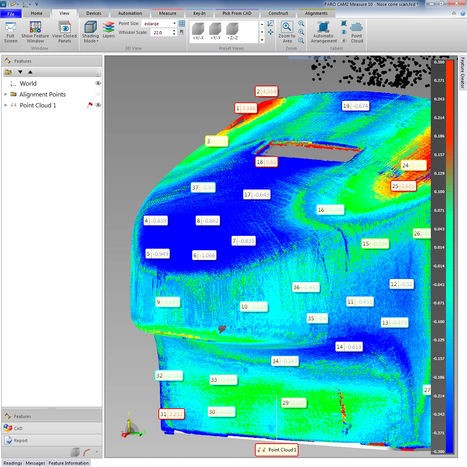Click the bottom magnifier zoom icon
The width and height of the screenshot is (467, 467).
[301, 41]
